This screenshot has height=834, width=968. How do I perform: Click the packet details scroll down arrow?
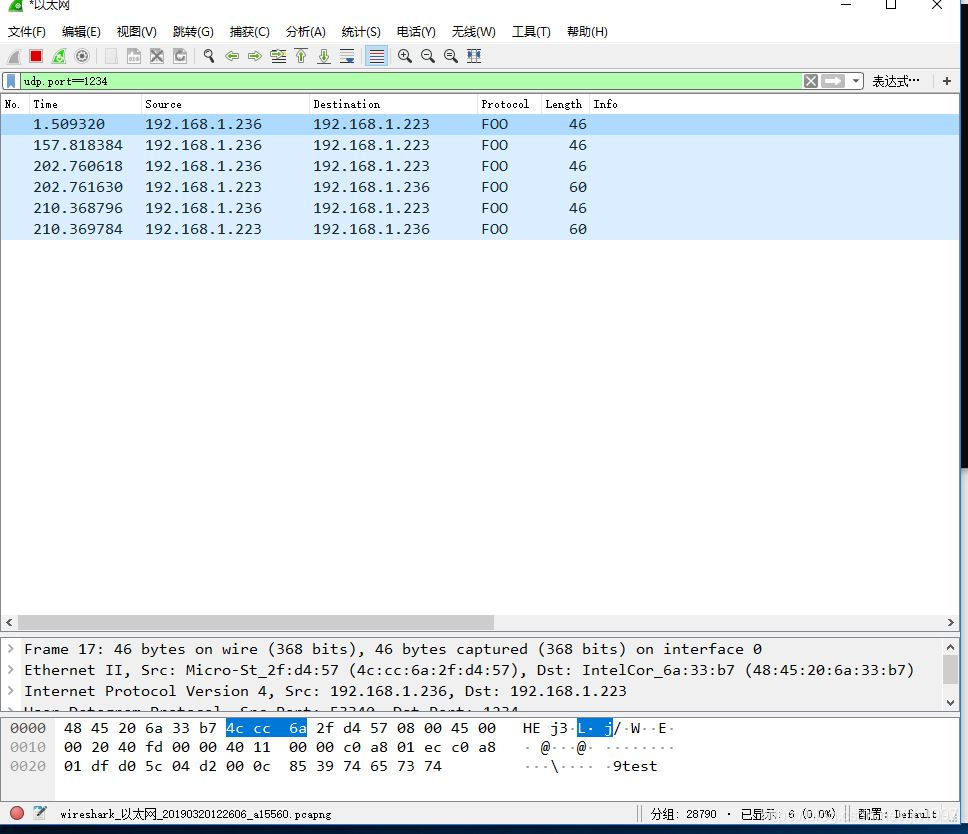pyautogui.click(x=950, y=703)
